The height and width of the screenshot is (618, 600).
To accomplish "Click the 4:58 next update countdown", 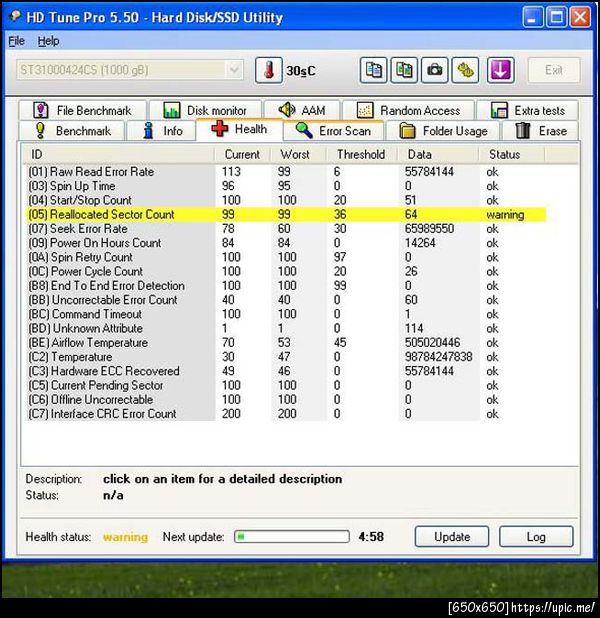I will click(x=371, y=537).
